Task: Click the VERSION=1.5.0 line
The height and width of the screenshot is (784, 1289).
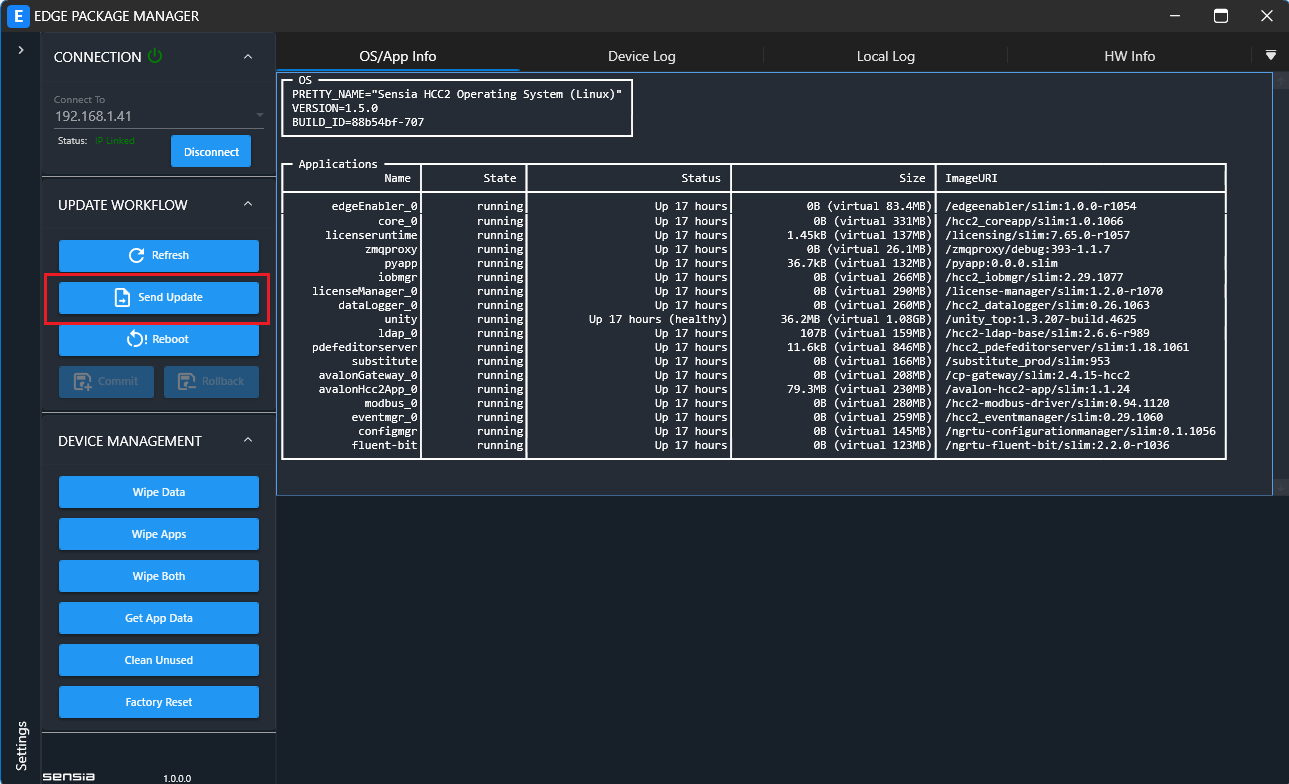Action: pos(335,107)
